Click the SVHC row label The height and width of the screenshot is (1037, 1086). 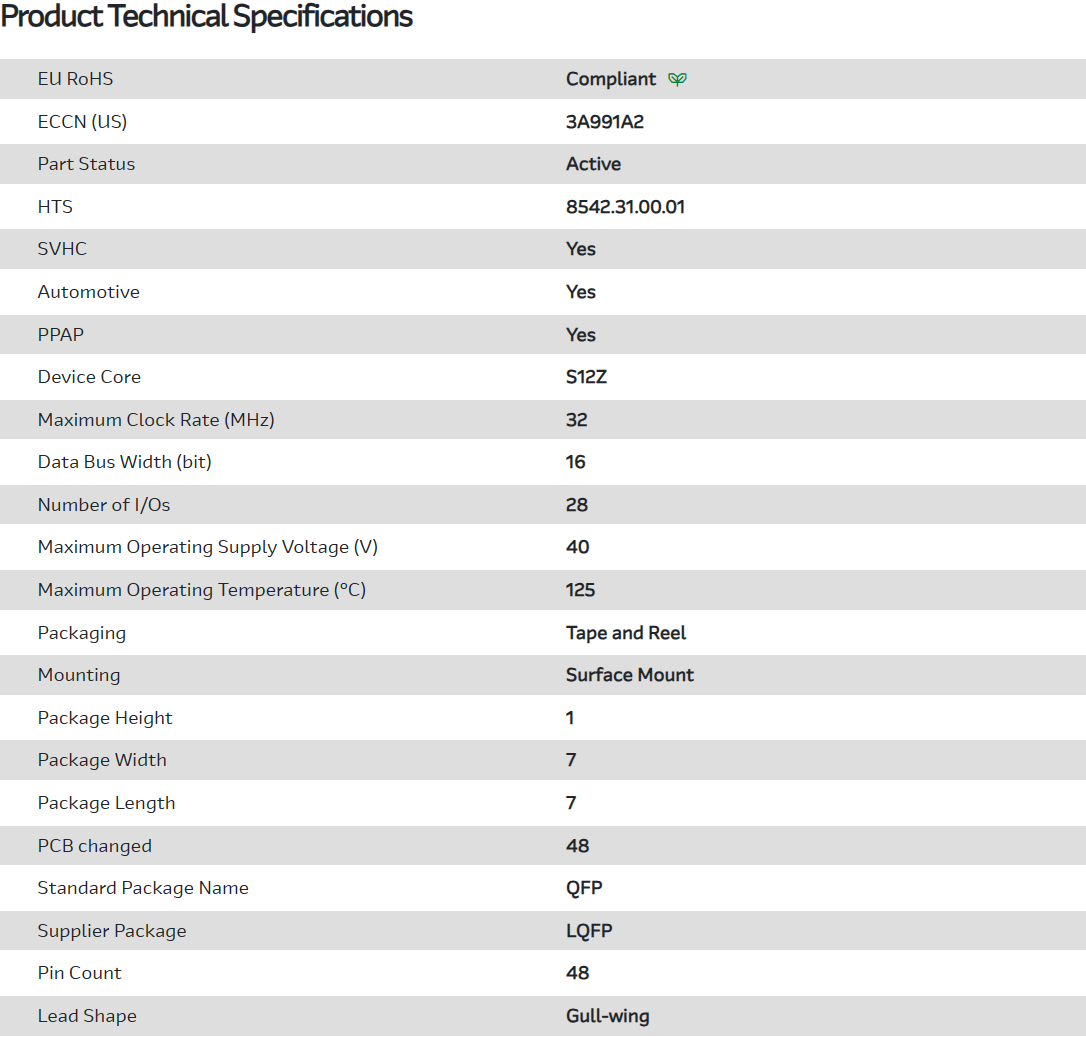click(62, 249)
